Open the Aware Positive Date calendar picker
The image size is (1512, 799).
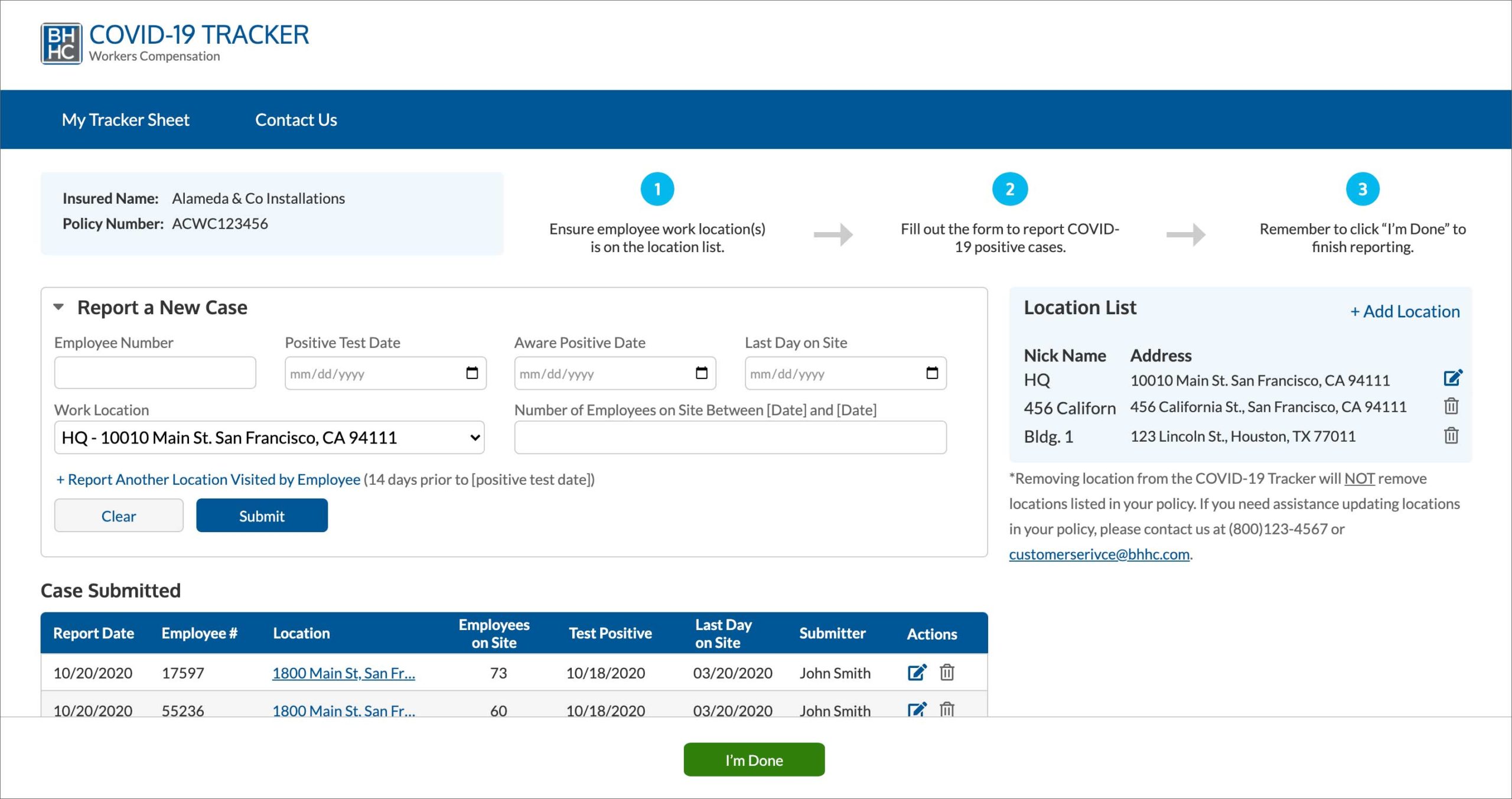point(701,373)
